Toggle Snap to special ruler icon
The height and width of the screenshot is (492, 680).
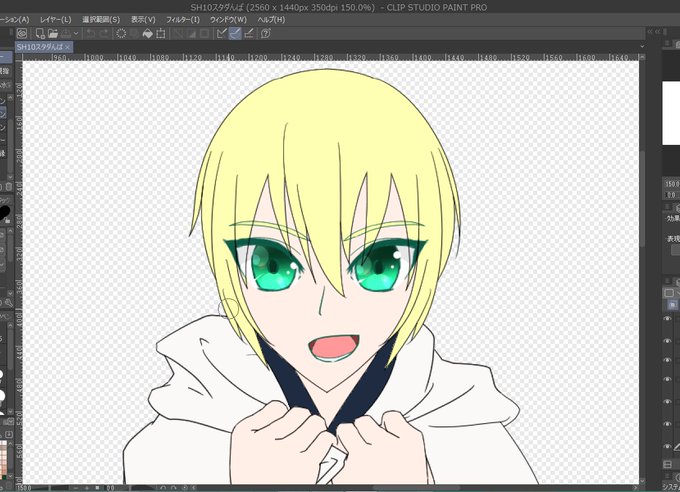tap(235, 33)
